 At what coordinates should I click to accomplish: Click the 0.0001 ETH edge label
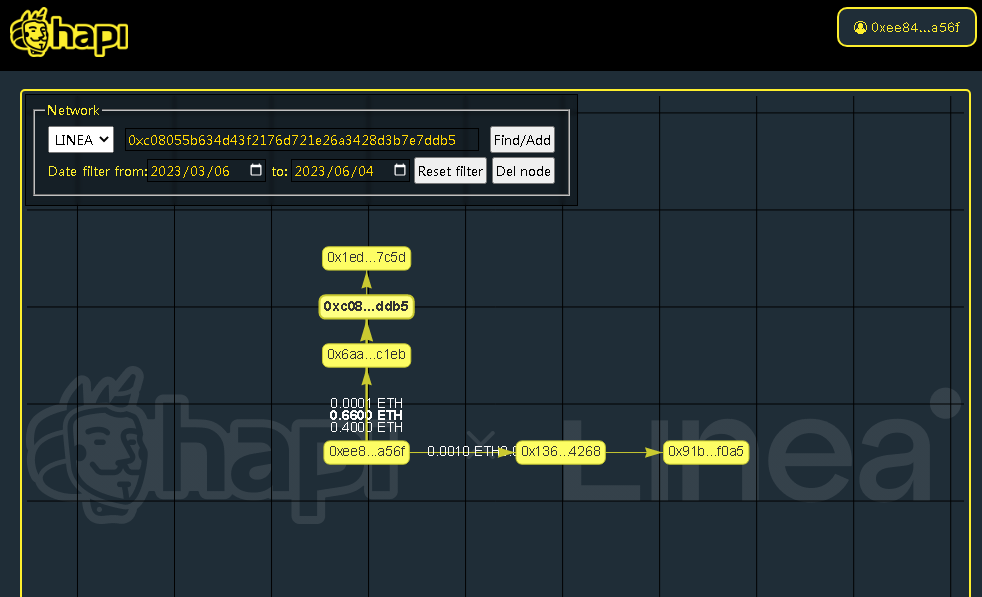click(366, 403)
